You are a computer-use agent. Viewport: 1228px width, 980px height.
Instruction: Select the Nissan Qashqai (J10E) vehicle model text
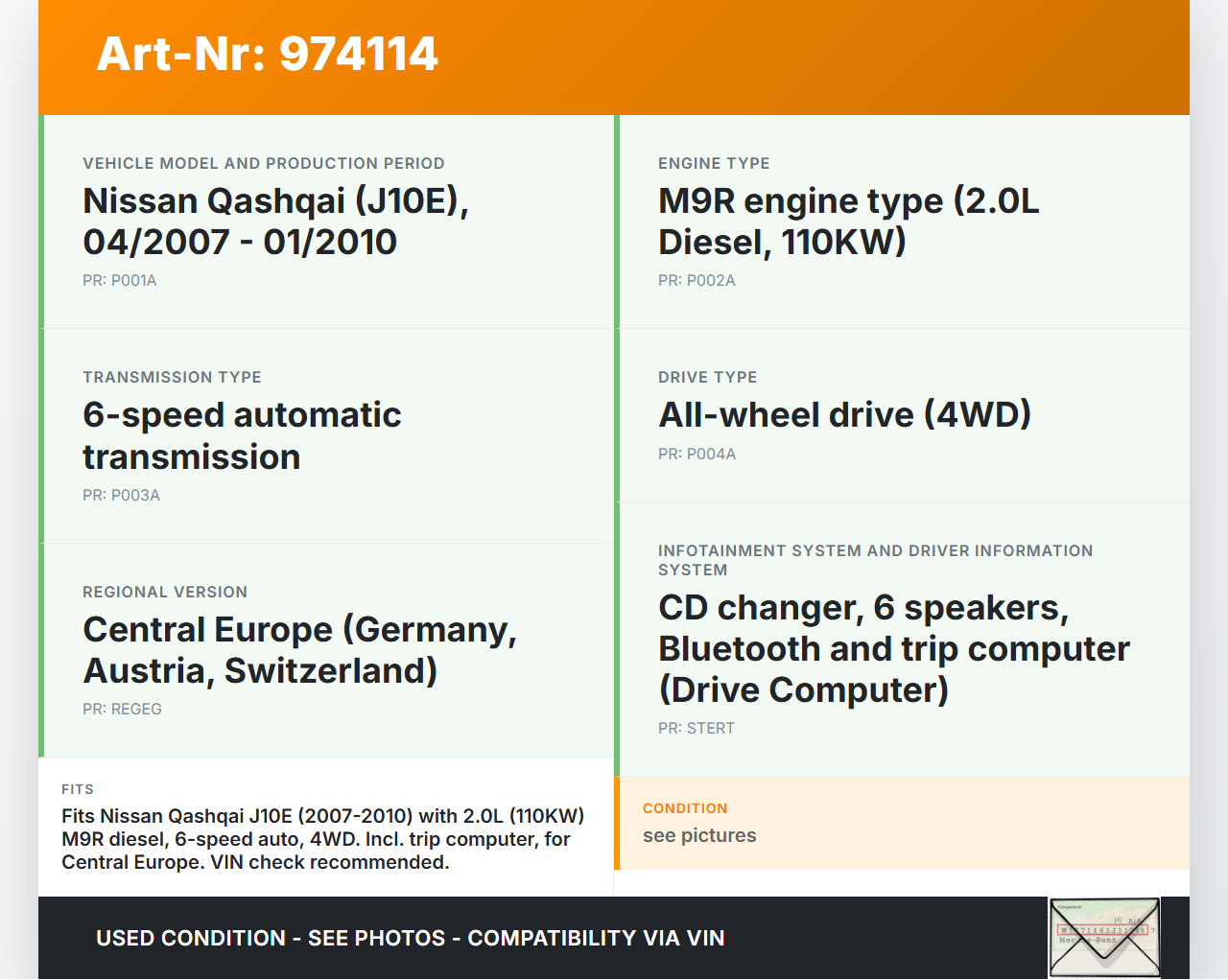(275, 222)
